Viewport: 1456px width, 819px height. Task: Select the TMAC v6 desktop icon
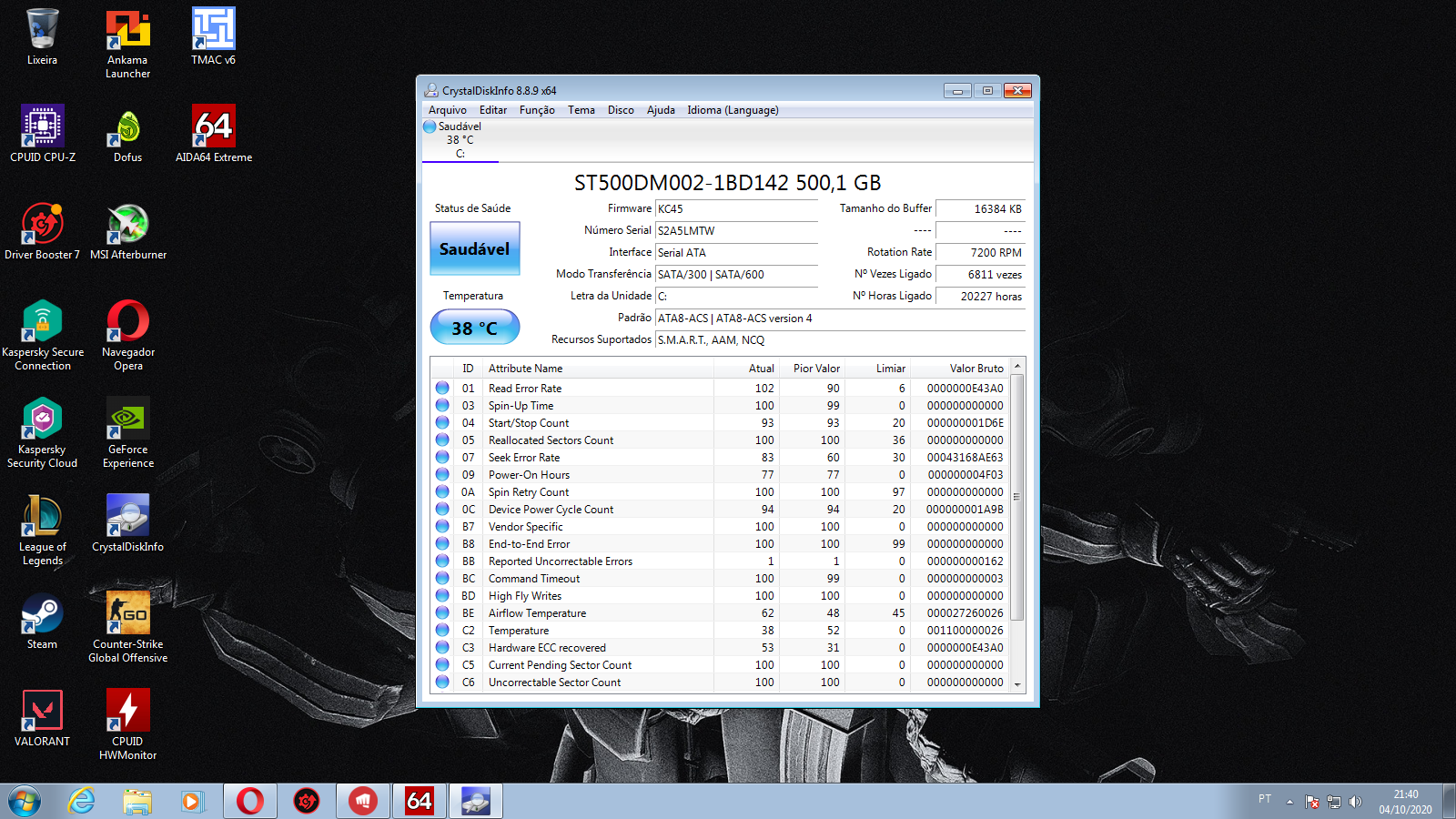[214, 37]
